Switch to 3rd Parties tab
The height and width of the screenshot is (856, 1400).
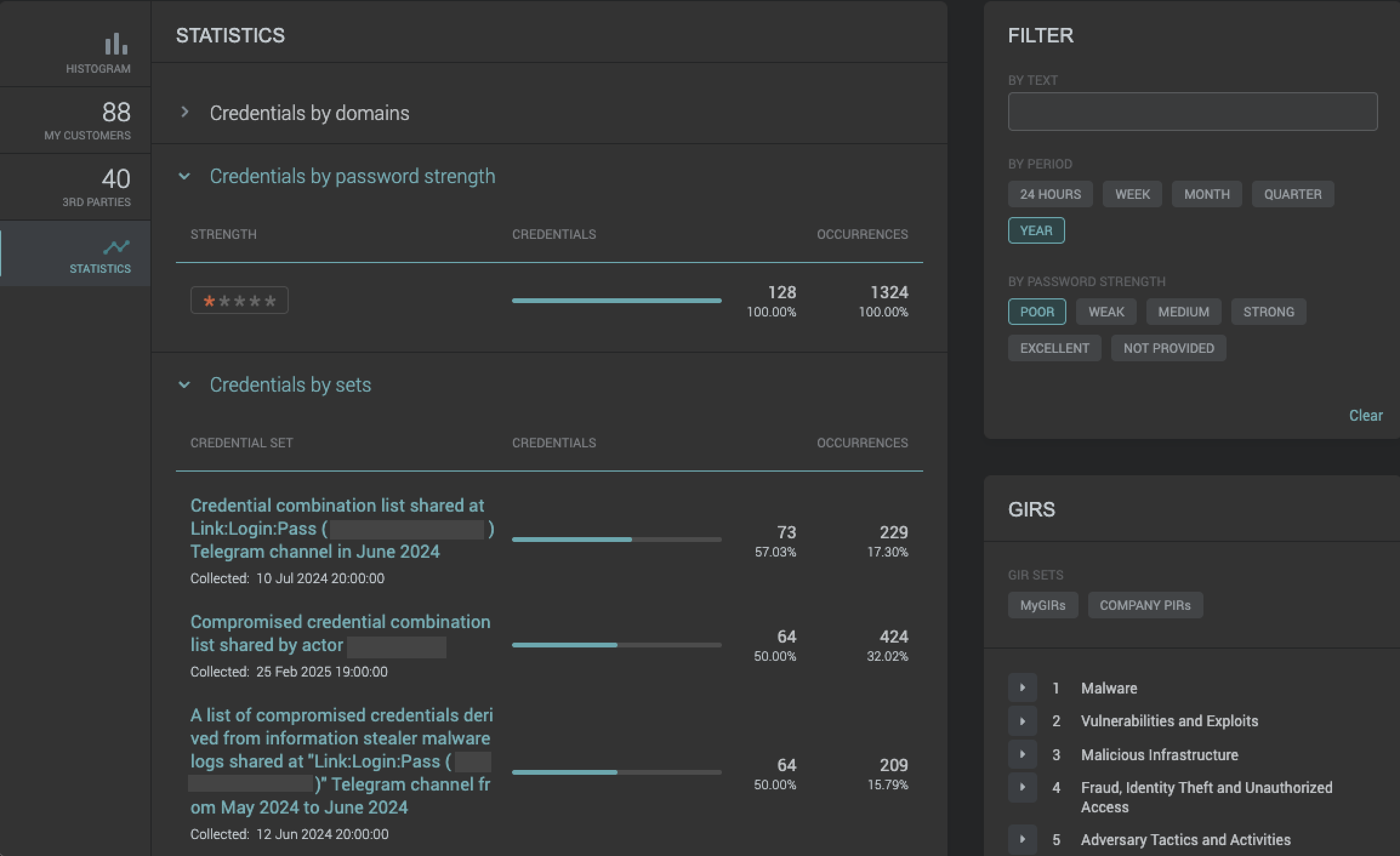coord(97,187)
